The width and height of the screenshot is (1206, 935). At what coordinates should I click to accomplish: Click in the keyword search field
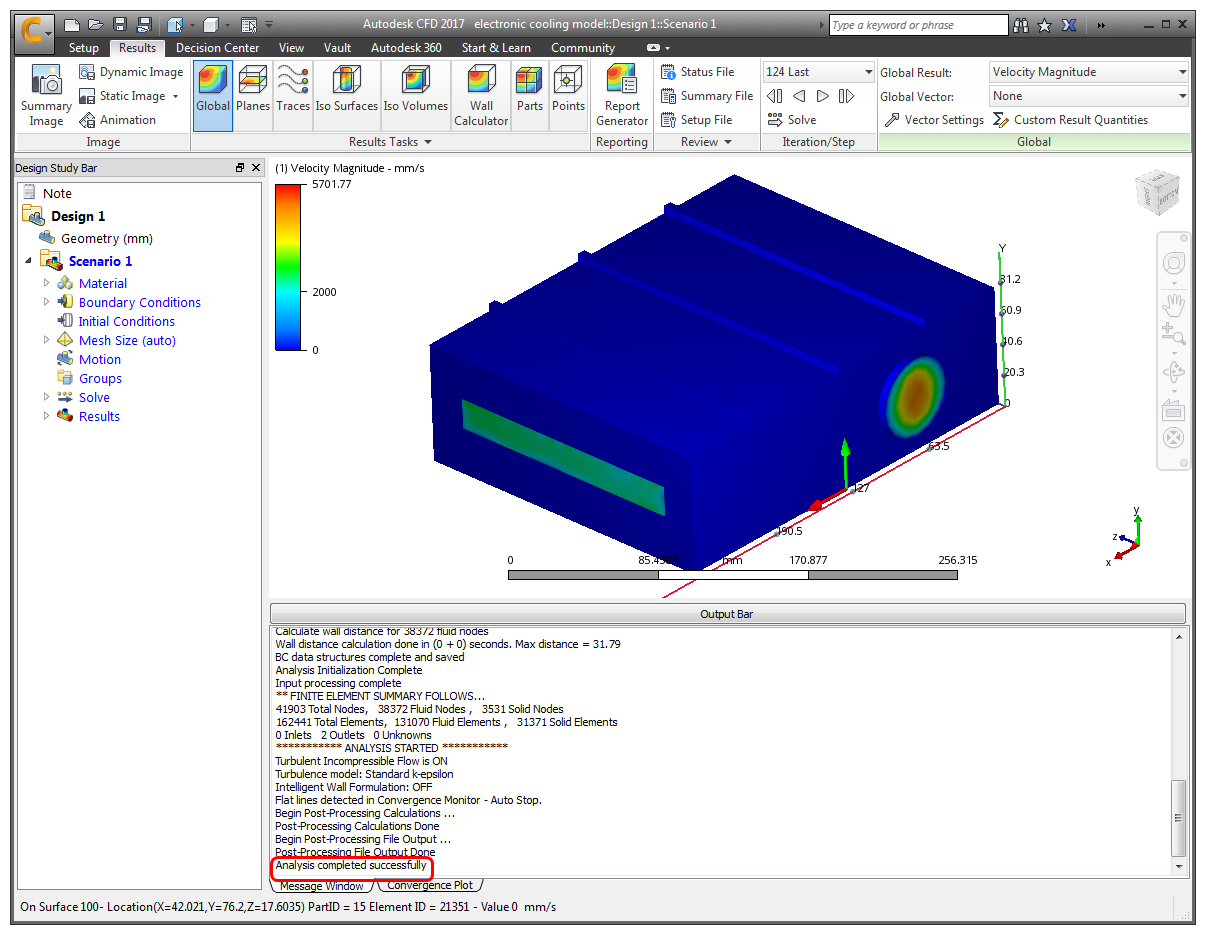click(x=919, y=25)
